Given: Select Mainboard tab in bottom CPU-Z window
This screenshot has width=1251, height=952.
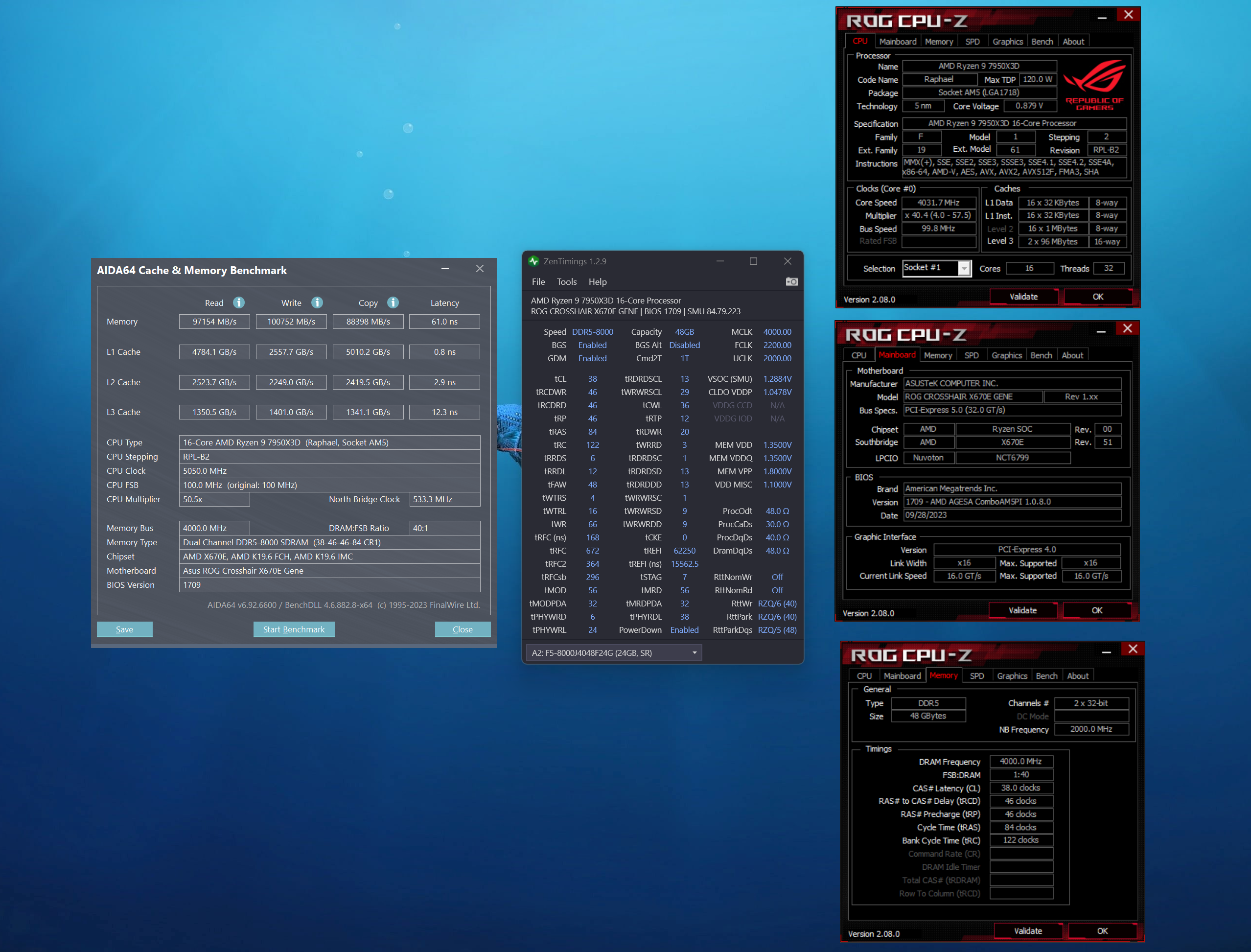Looking at the screenshot, I should click(x=902, y=676).
